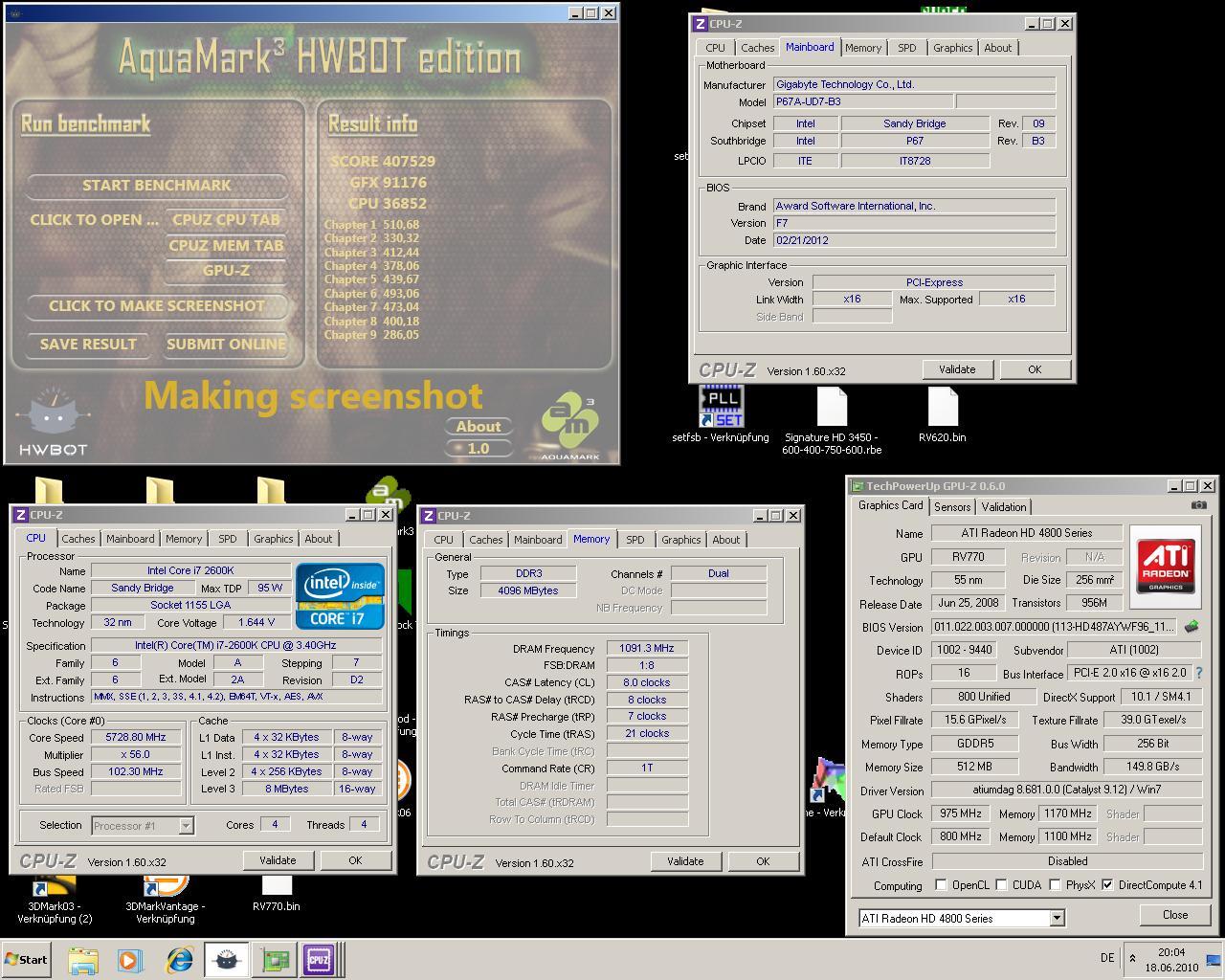The width and height of the screenshot is (1225, 980).
Task: Click Validate in CPU-Z CPU window
Action: click(278, 860)
